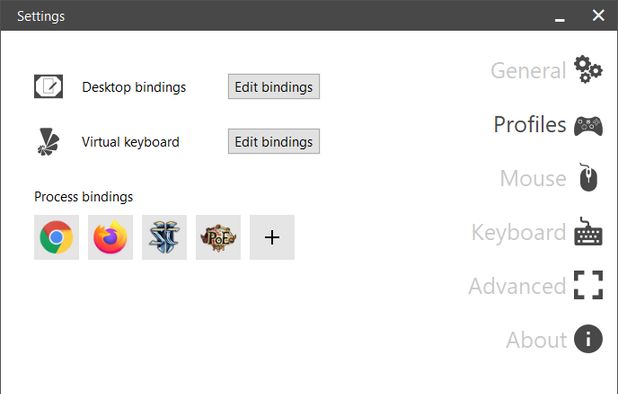
Task: Add a new process binding with plus
Action: tap(272, 237)
